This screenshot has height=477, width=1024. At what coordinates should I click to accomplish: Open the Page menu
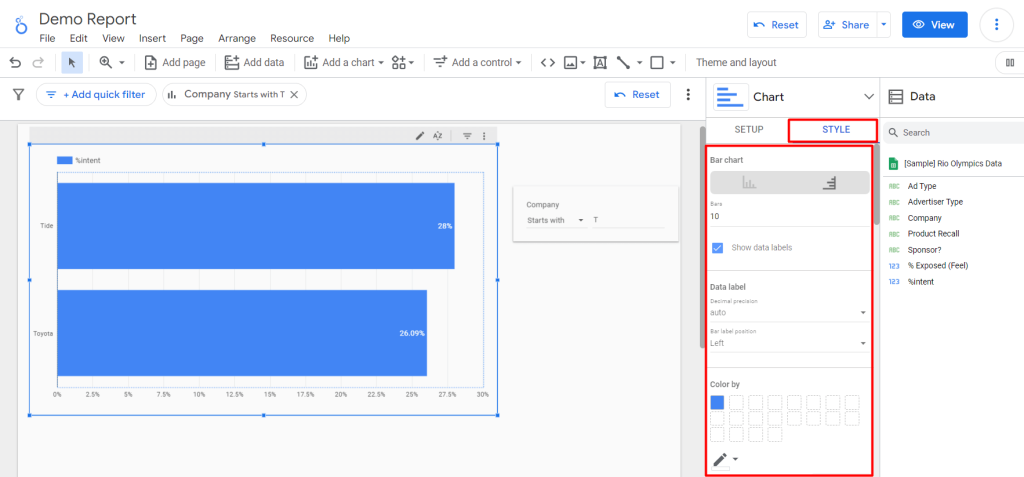pos(192,39)
